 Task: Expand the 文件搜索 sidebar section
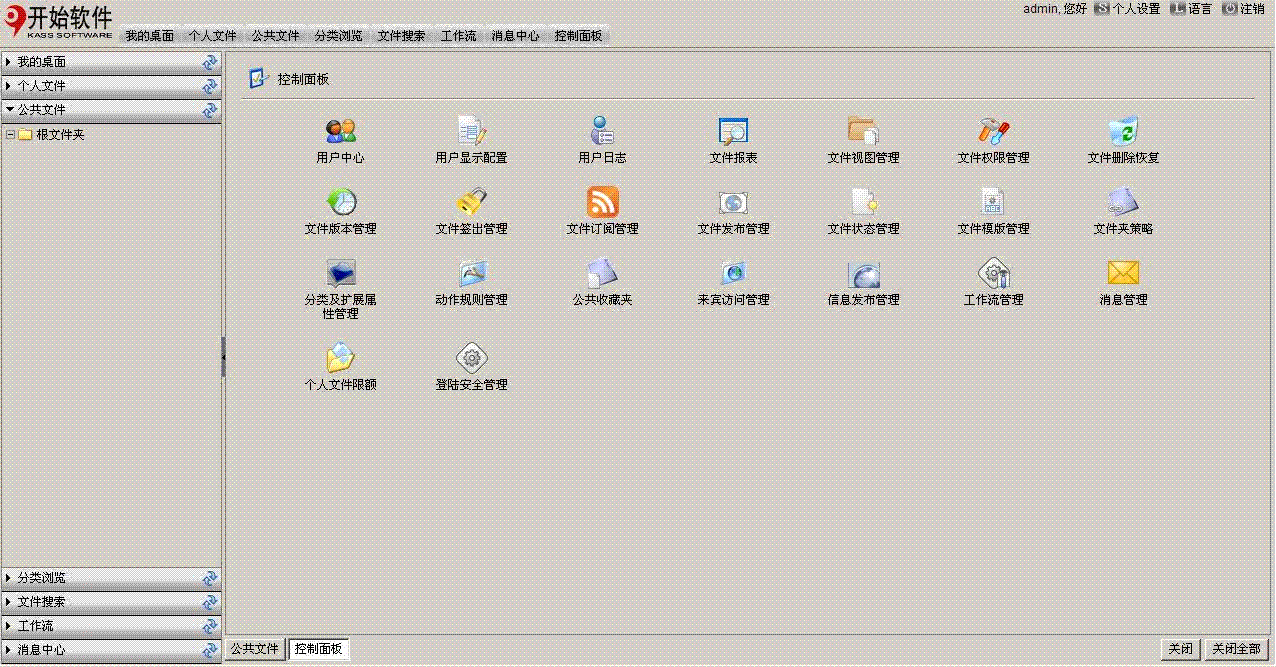tap(42, 602)
